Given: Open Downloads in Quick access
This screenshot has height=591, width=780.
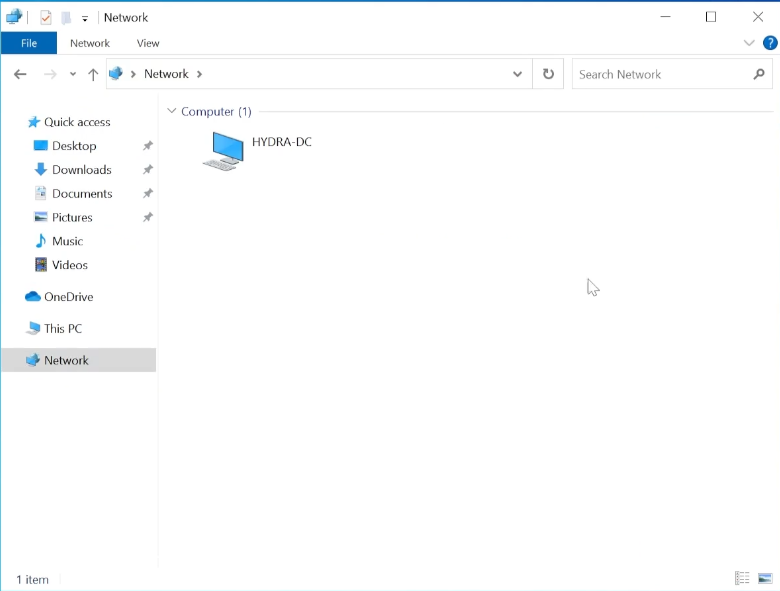Looking at the screenshot, I should tap(81, 170).
